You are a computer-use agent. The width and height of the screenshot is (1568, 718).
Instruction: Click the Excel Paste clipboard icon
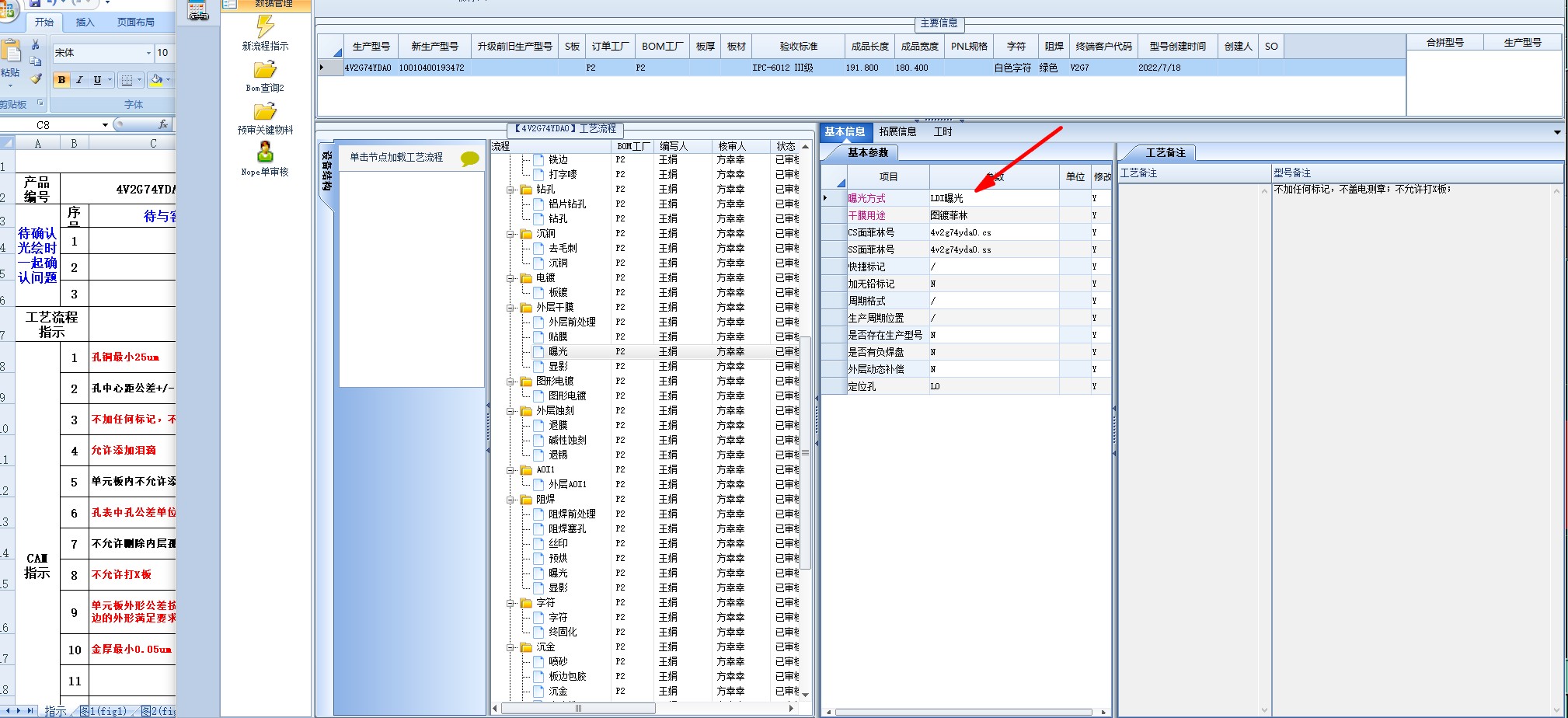[x=11, y=51]
